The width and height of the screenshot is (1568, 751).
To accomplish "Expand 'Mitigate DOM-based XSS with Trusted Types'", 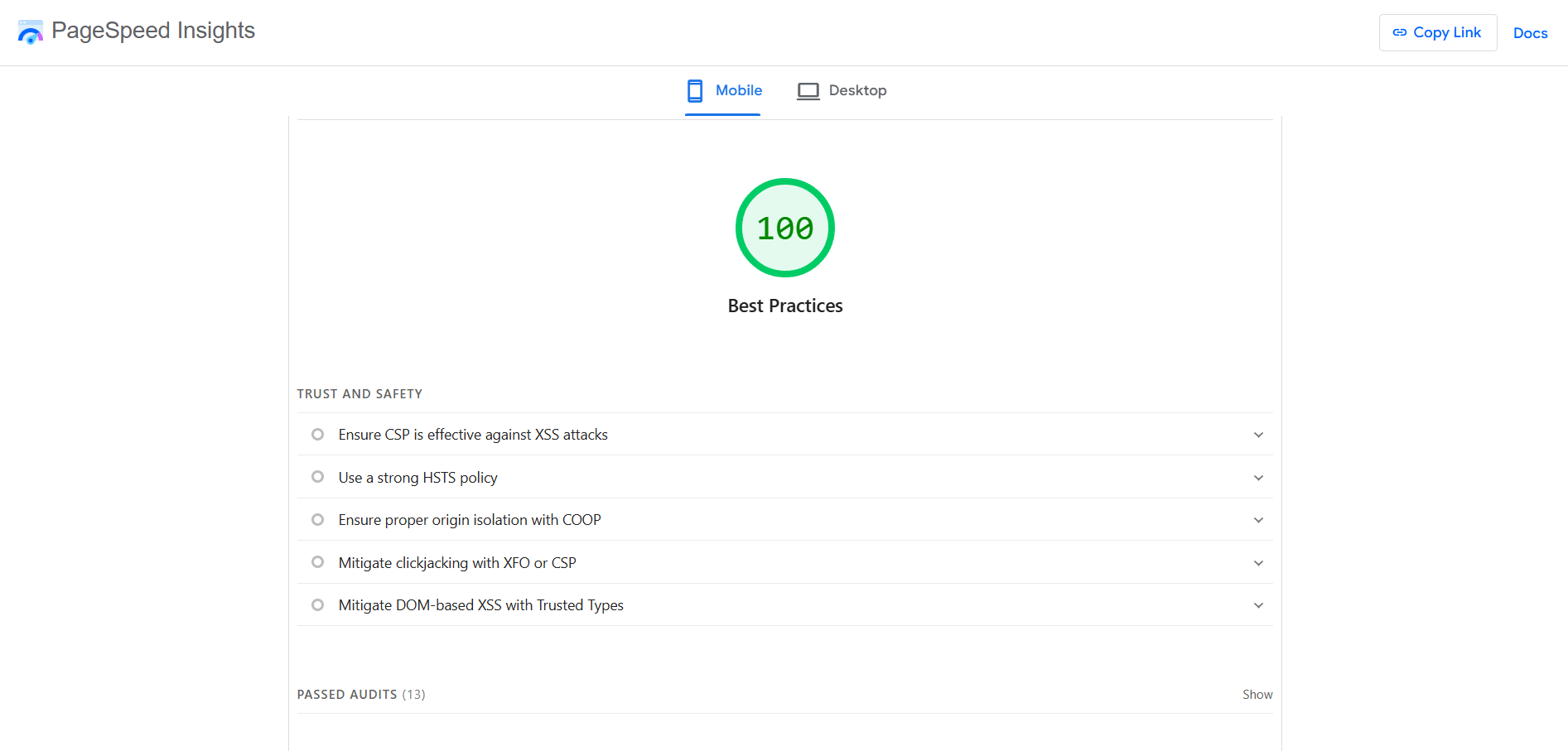I will pyautogui.click(x=1258, y=604).
